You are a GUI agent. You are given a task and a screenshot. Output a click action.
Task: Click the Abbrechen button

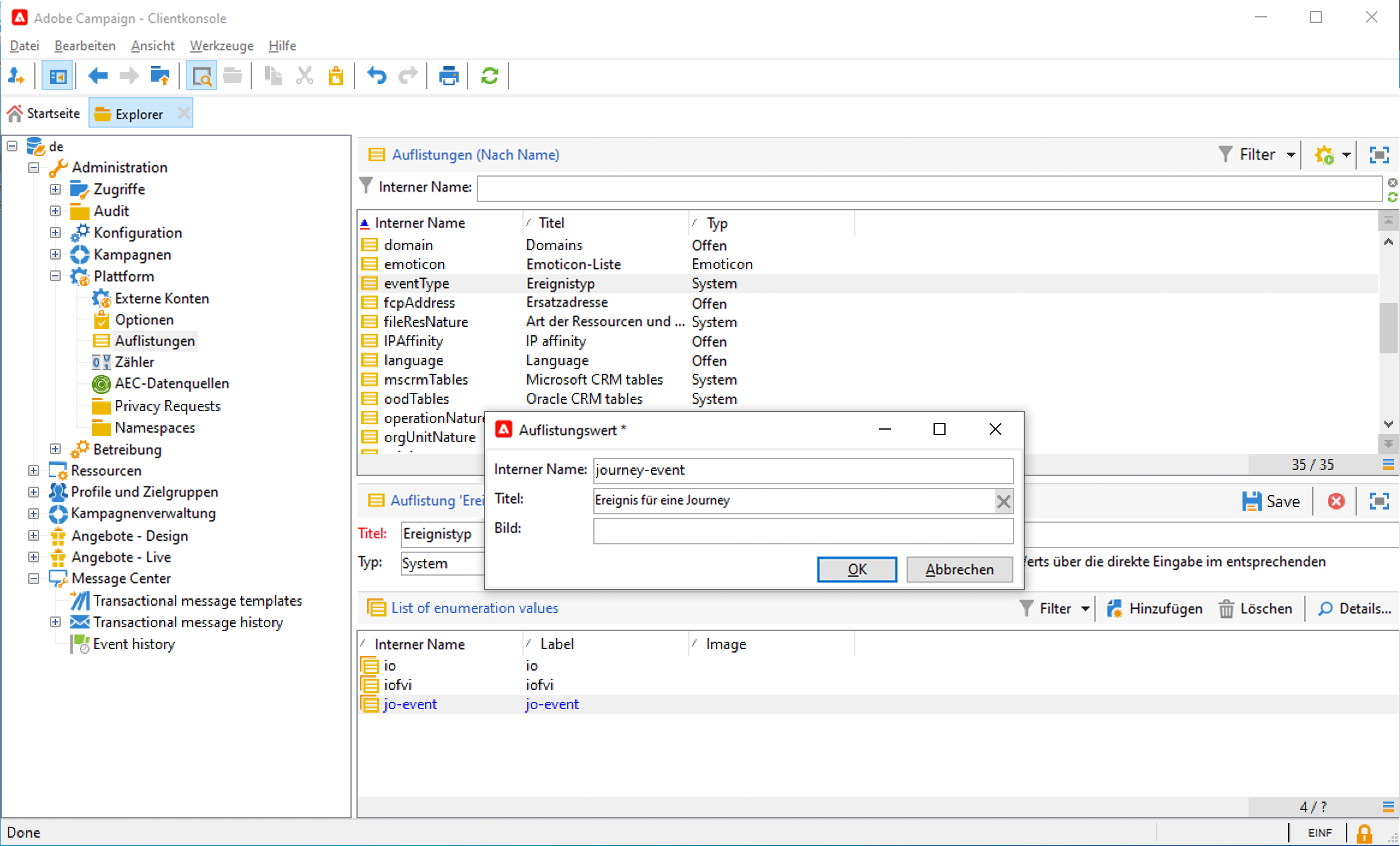959,569
